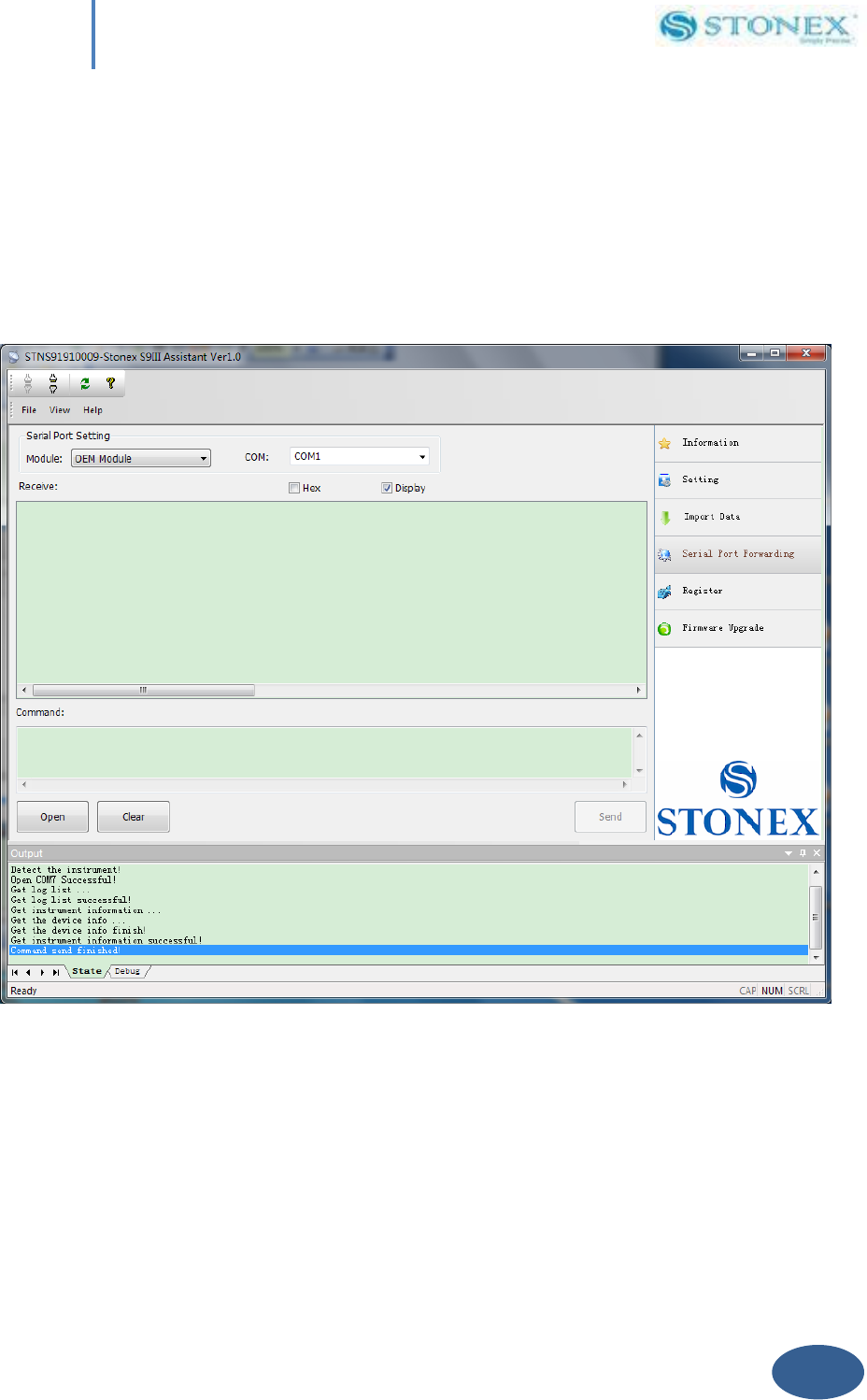The image size is (867, 1400).
Task: Open the Help menu
Action: pyautogui.click(x=92, y=410)
